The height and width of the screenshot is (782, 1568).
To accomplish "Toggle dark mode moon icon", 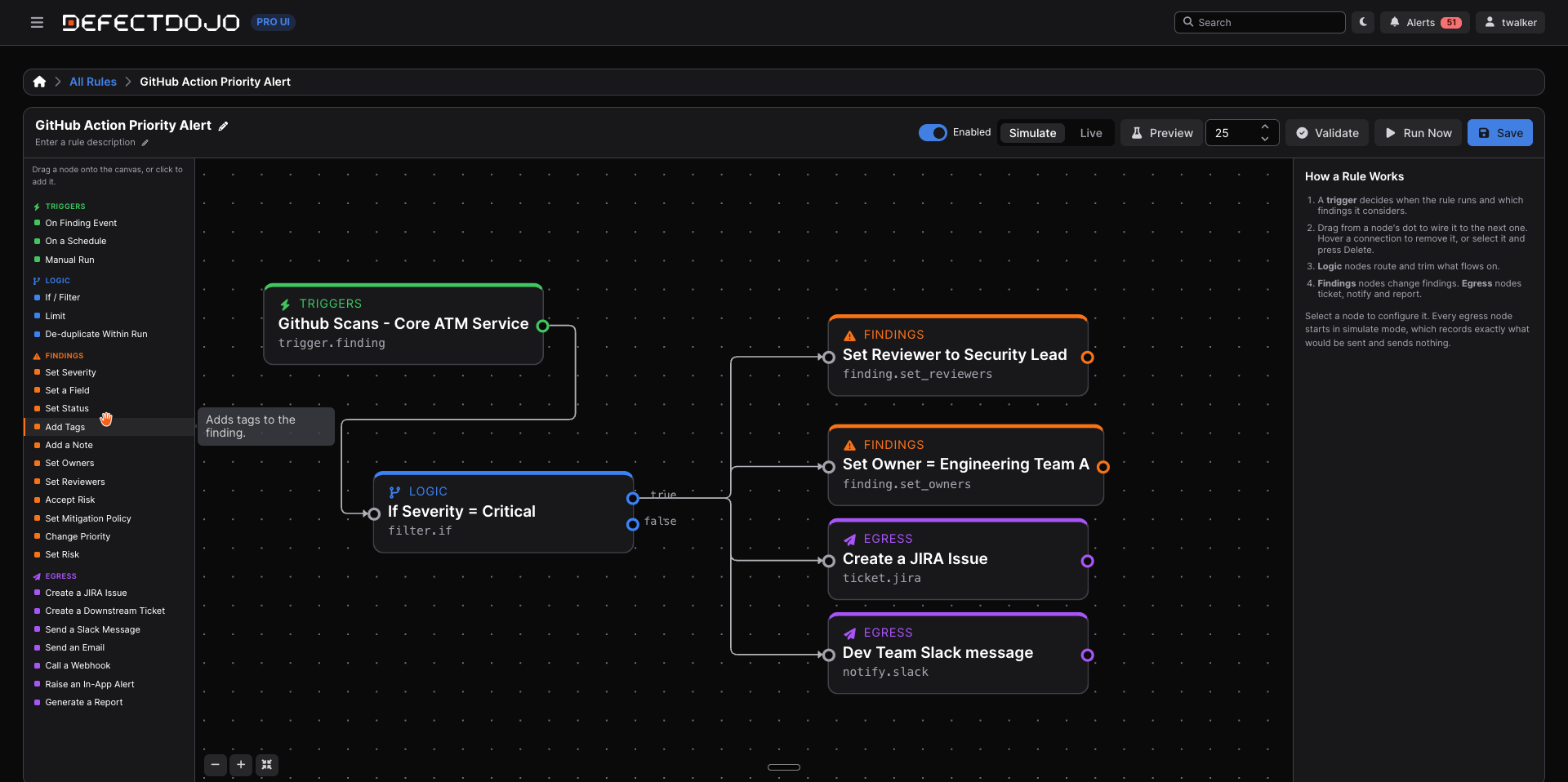I will pyautogui.click(x=1363, y=22).
